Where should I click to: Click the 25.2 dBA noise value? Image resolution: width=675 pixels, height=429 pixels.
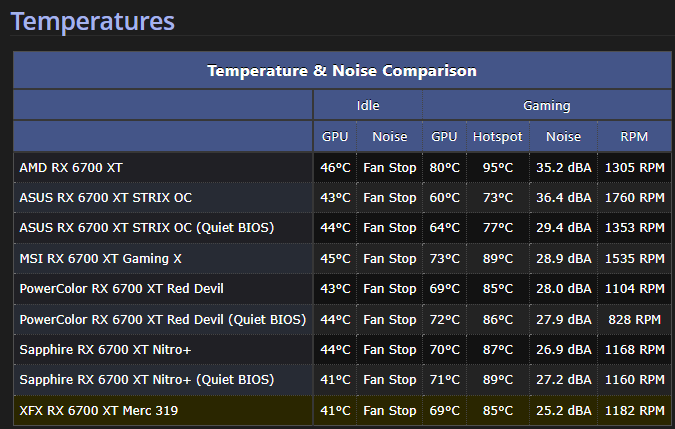[x=563, y=411]
